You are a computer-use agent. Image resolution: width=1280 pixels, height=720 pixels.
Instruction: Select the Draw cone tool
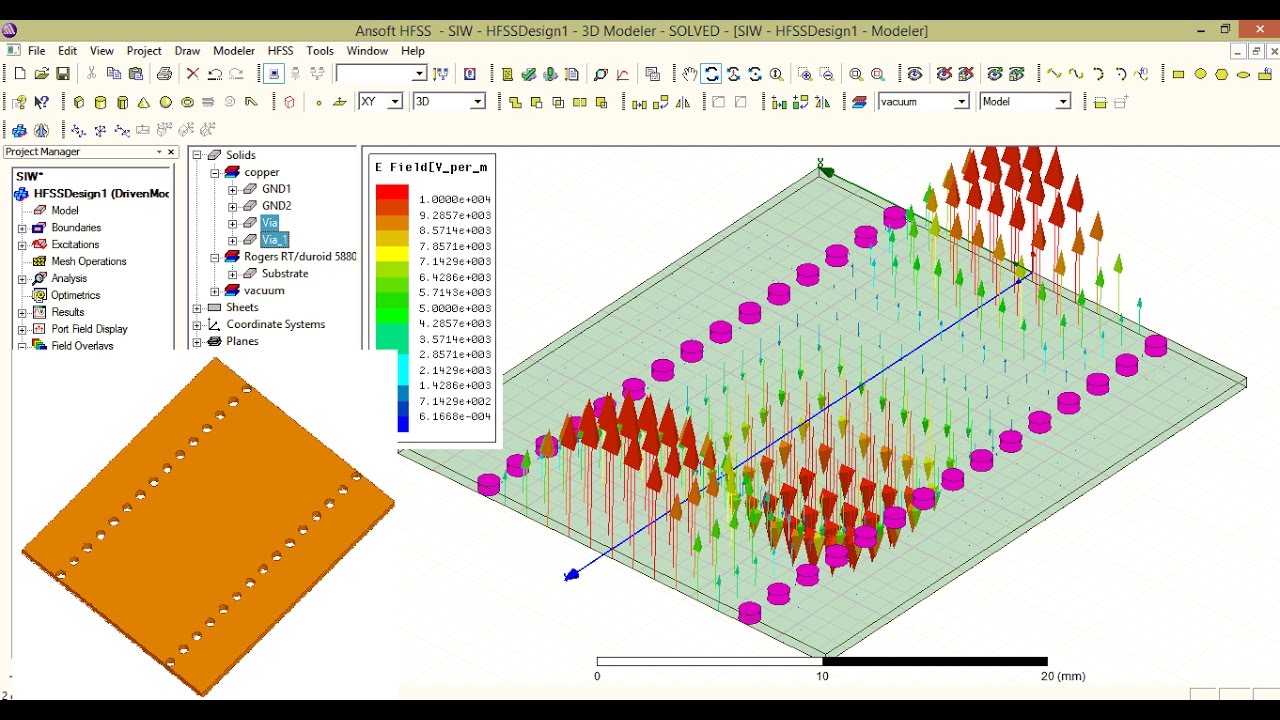[x=144, y=102]
